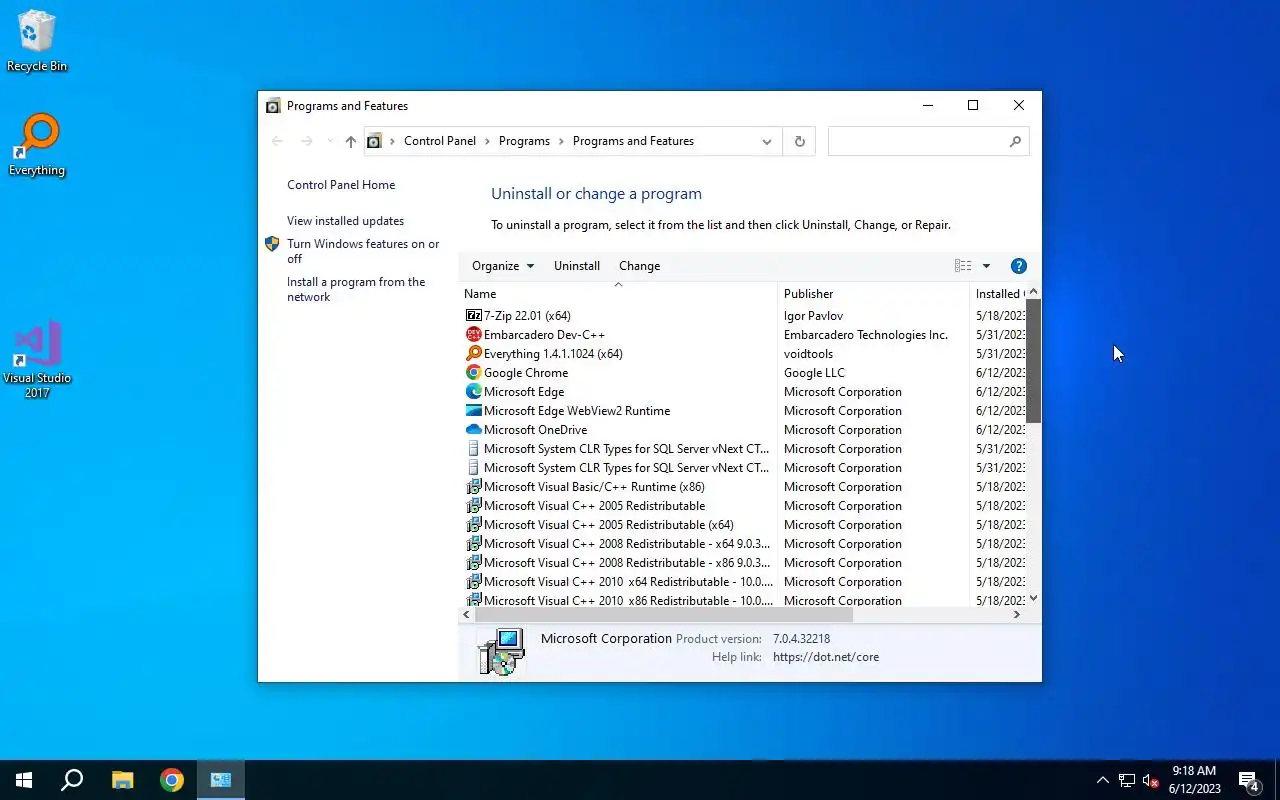Open taskbar search

(x=72, y=780)
